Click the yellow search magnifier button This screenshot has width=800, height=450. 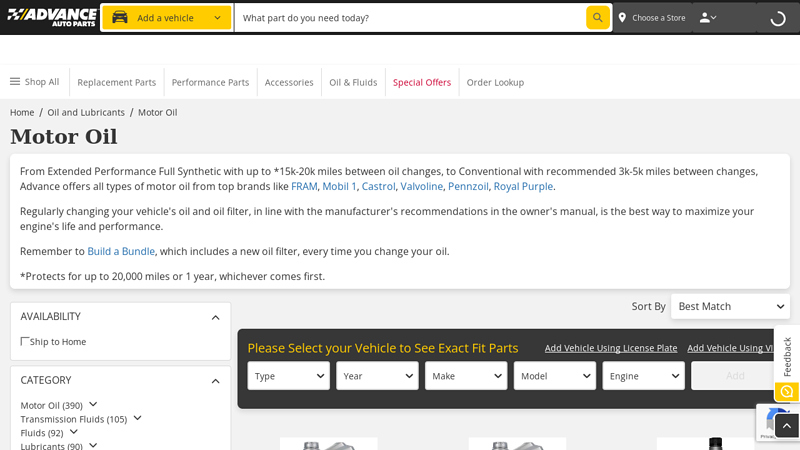[x=597, y=18]
